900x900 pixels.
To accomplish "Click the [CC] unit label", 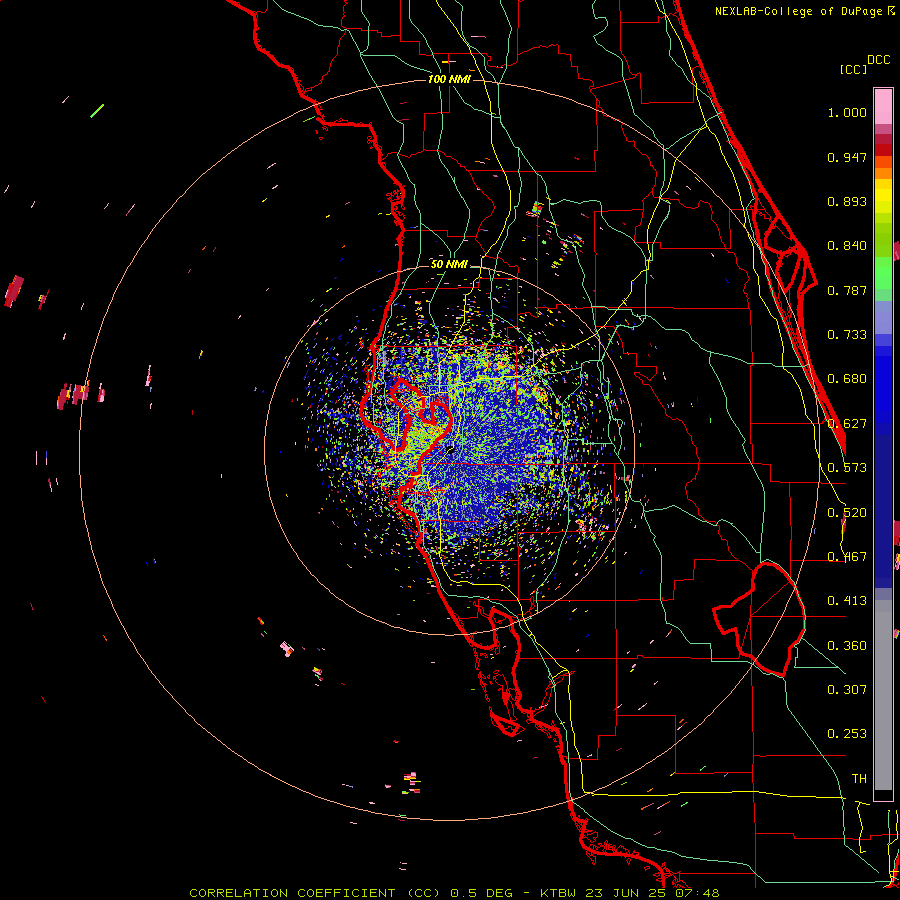I will 853,69.
